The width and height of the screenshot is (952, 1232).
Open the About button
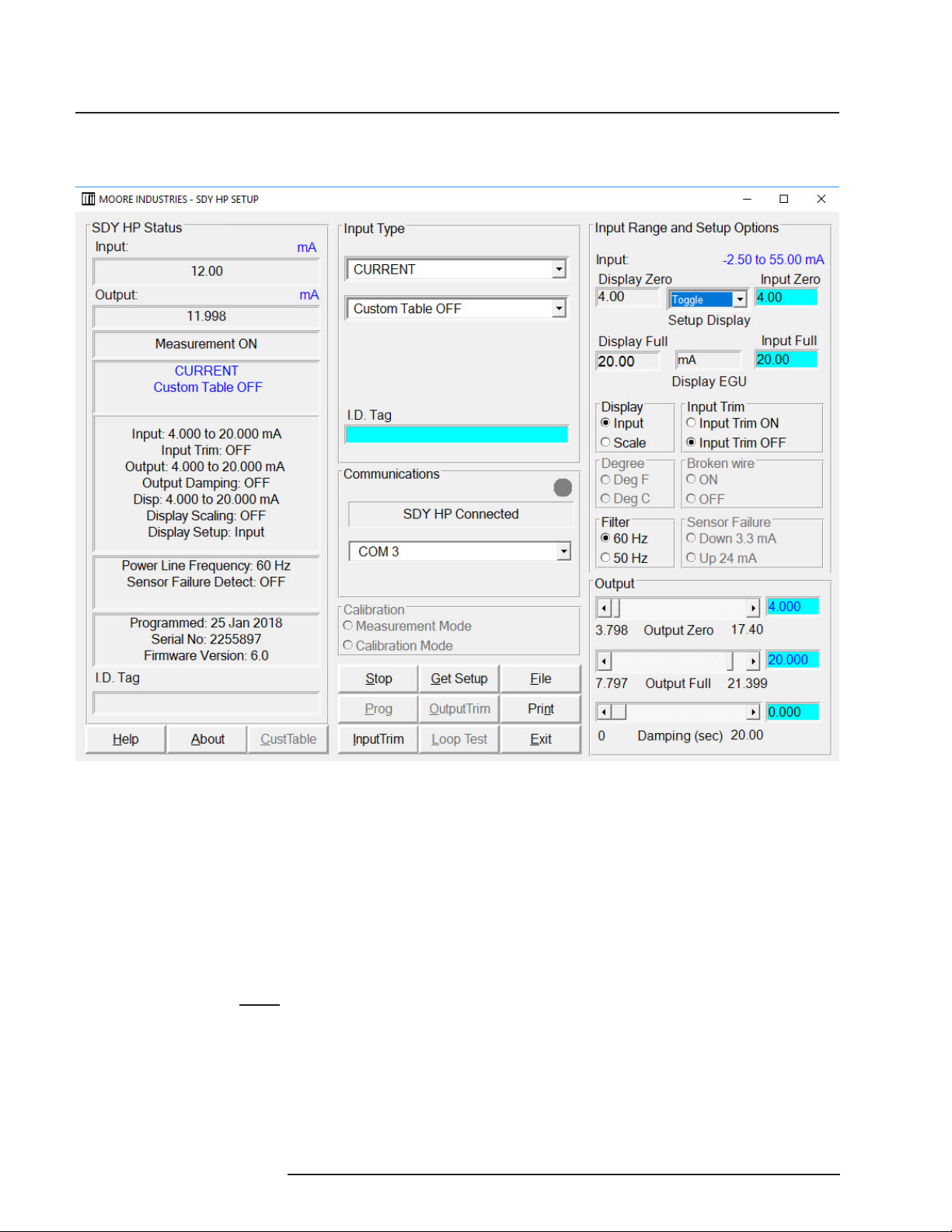207,739
